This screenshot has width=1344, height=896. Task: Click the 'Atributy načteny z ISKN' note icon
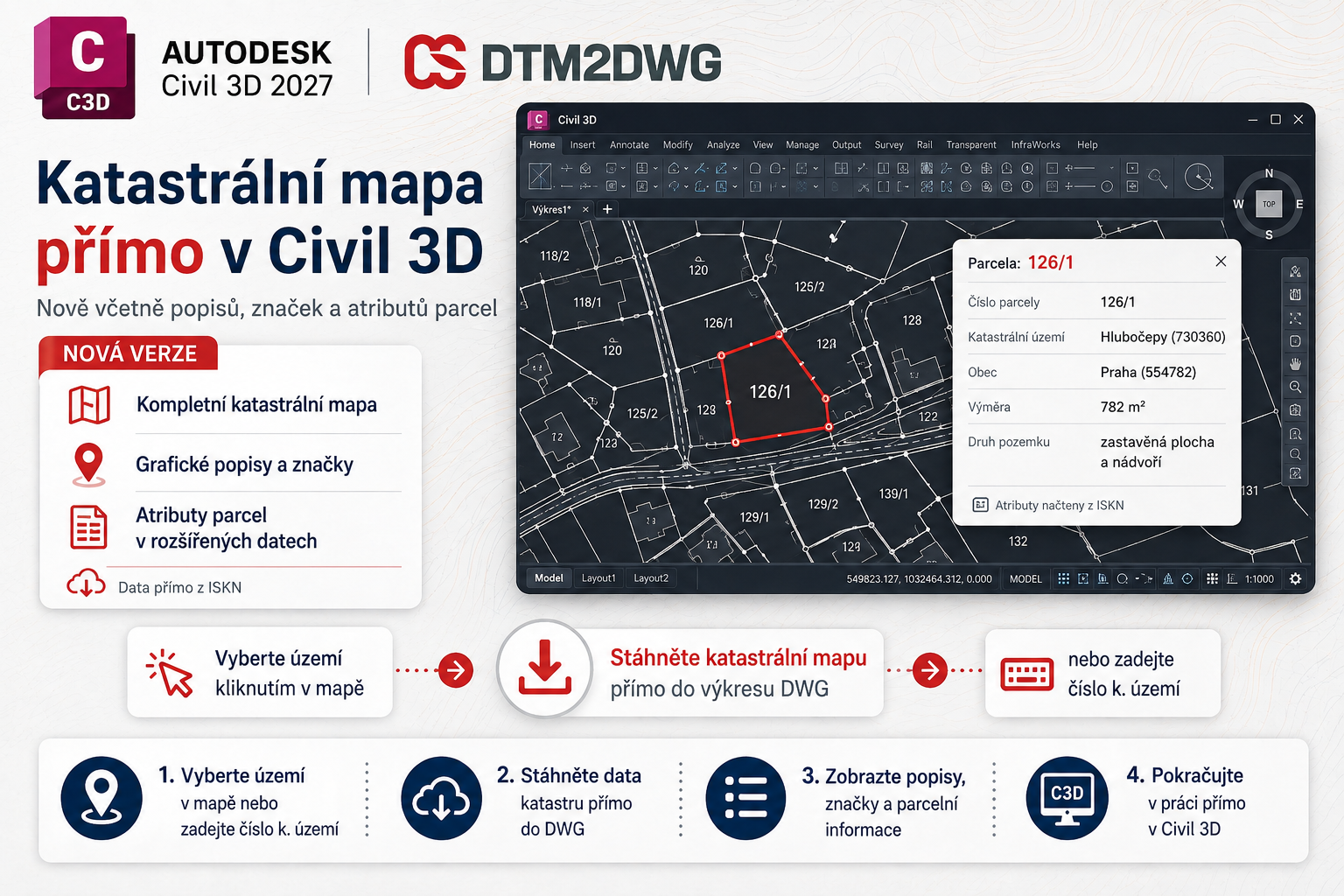(980, 505)
